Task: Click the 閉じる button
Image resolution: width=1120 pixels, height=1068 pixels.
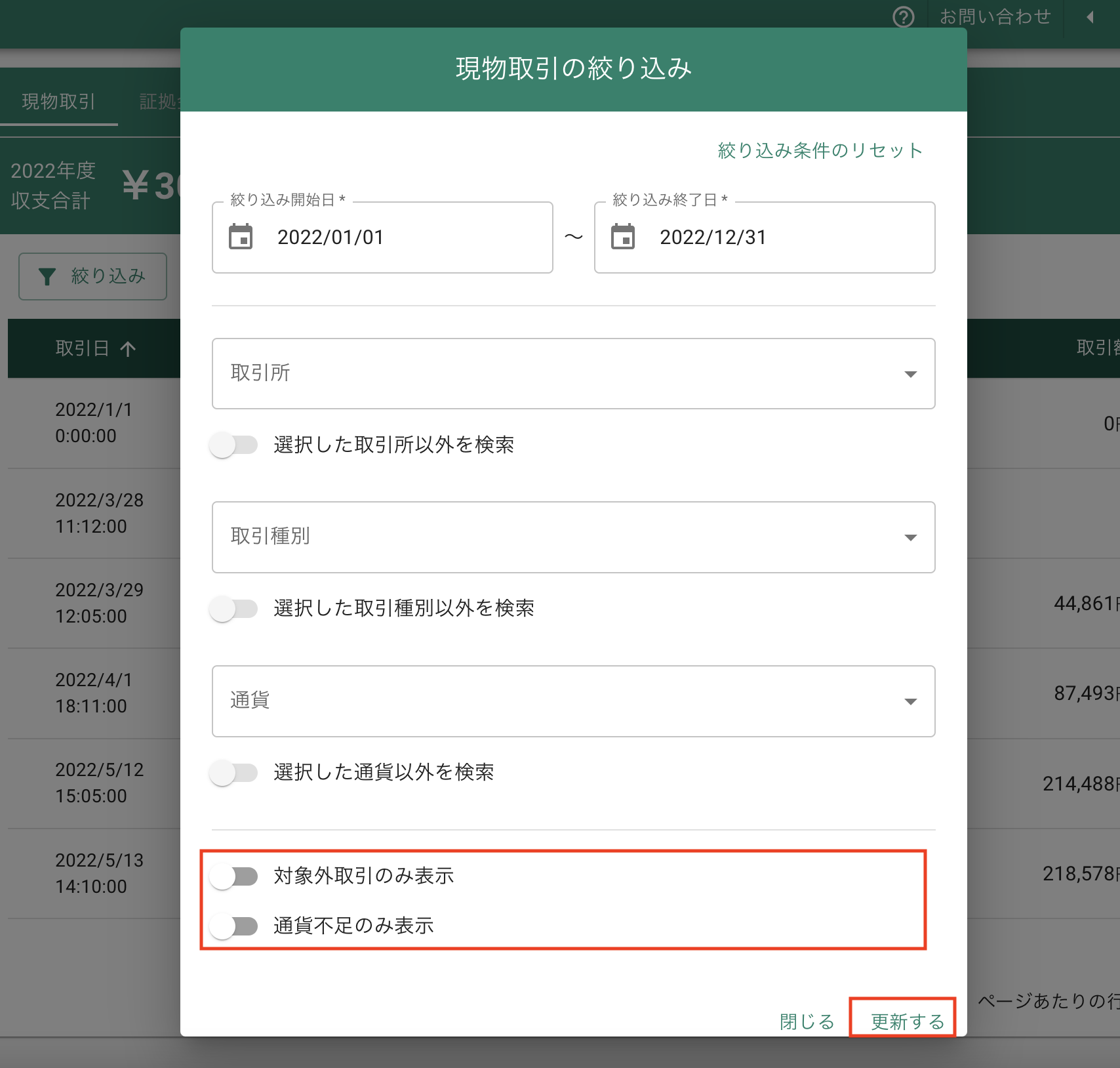Action: pos(807,1021)
